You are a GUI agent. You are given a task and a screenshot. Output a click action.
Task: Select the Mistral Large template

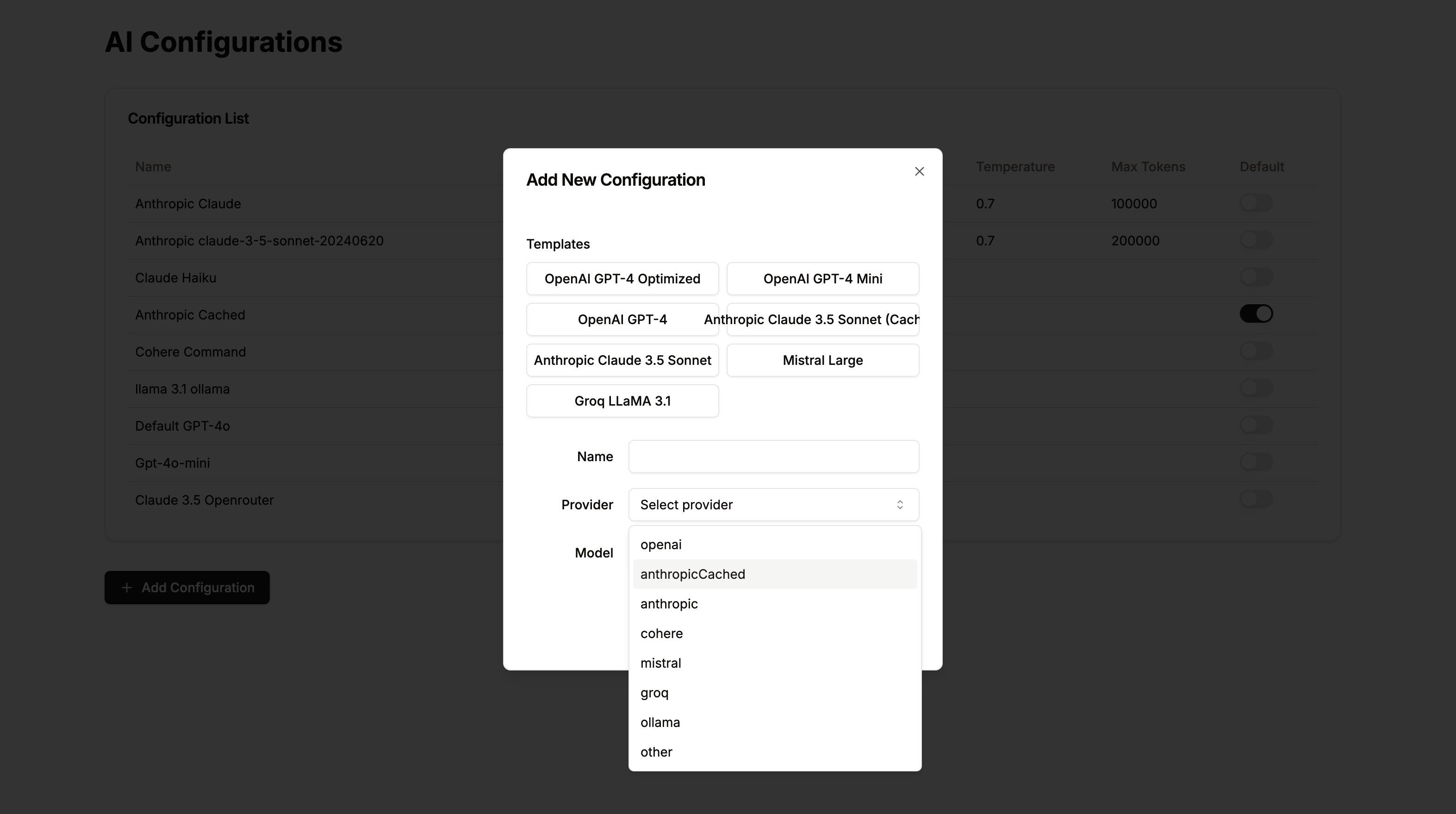pos(822,360)
